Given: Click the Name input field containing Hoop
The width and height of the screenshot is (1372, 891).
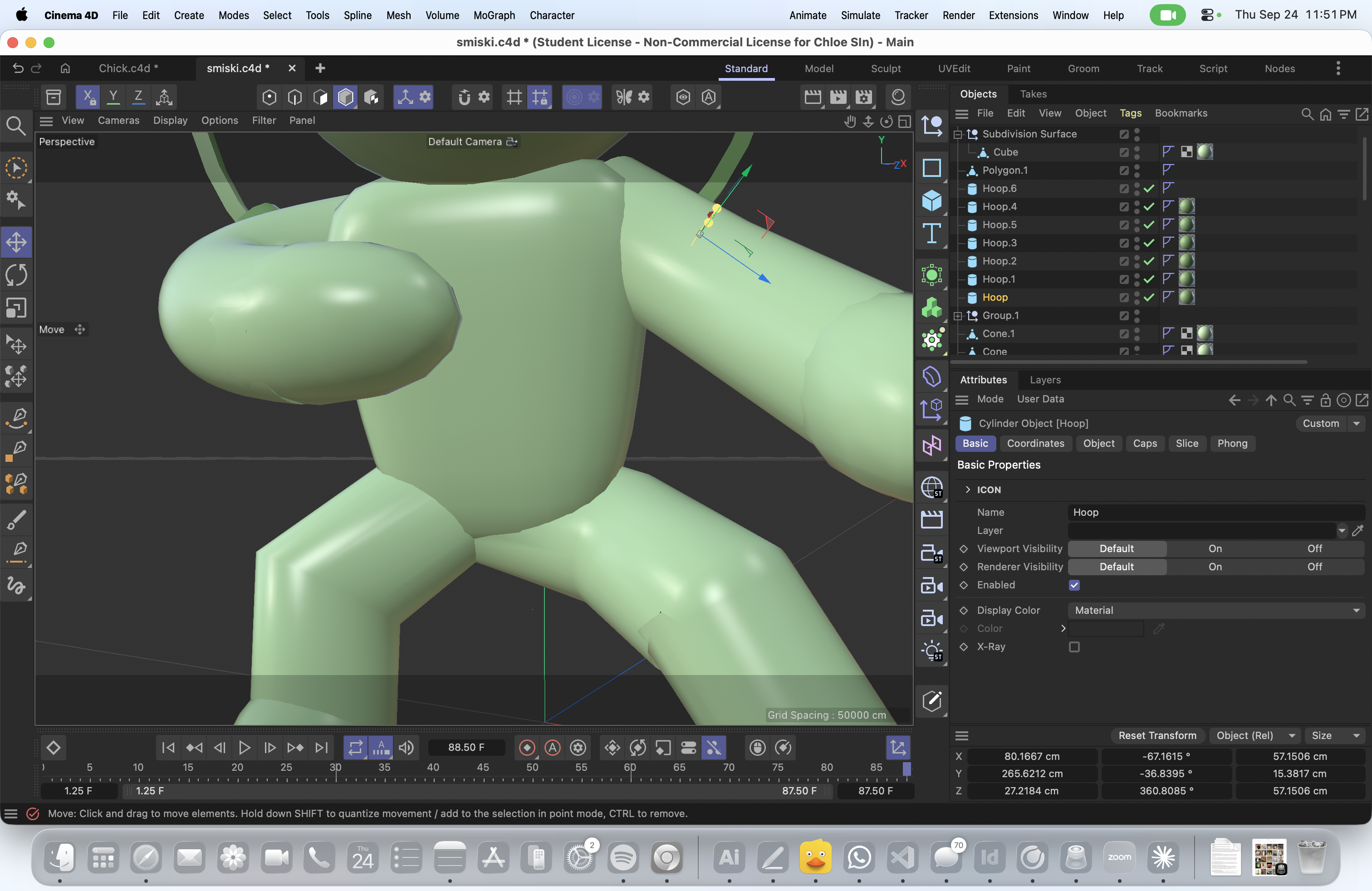Looking at the screenshot, I should [x=1216, y=512].
